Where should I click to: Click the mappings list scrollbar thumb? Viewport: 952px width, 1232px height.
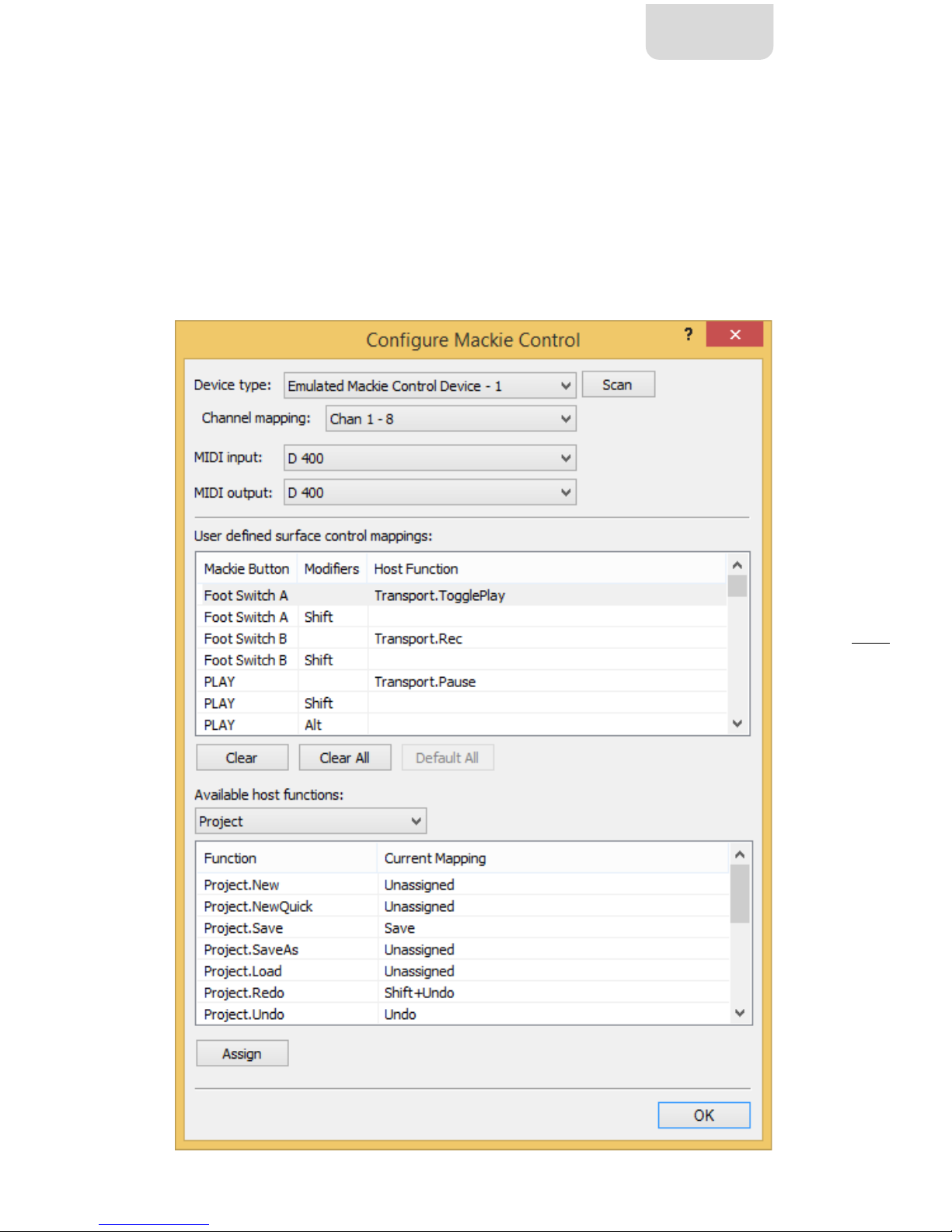738,586
